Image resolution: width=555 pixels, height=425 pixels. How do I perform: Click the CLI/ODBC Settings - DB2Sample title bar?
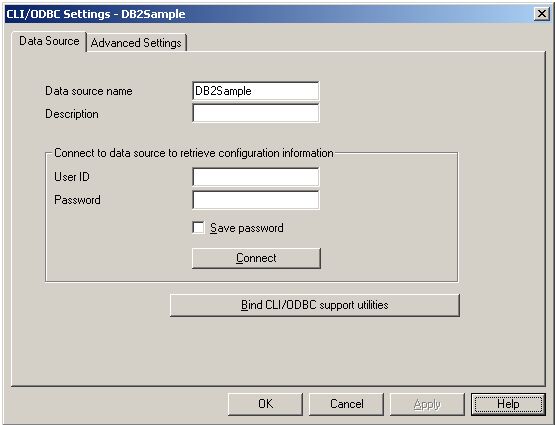(x=269, y=14)
